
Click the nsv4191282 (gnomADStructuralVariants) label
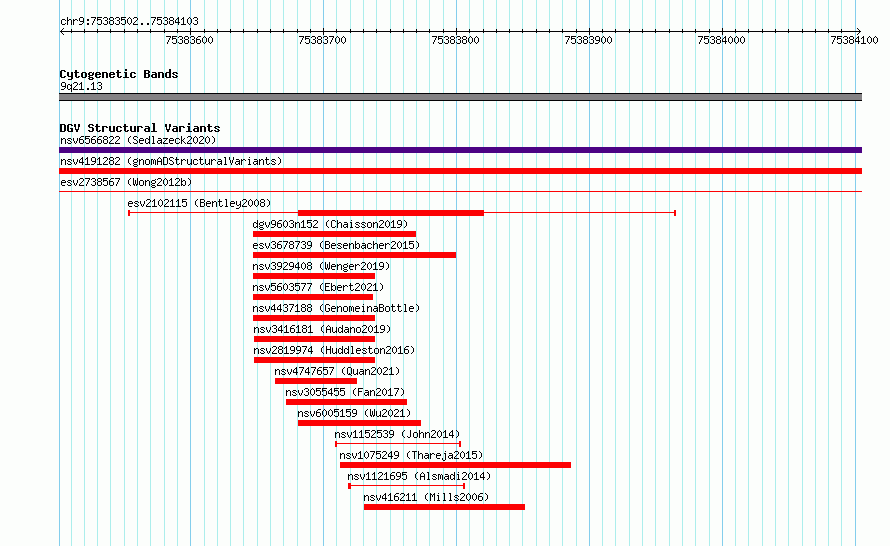tap(171, 161)
